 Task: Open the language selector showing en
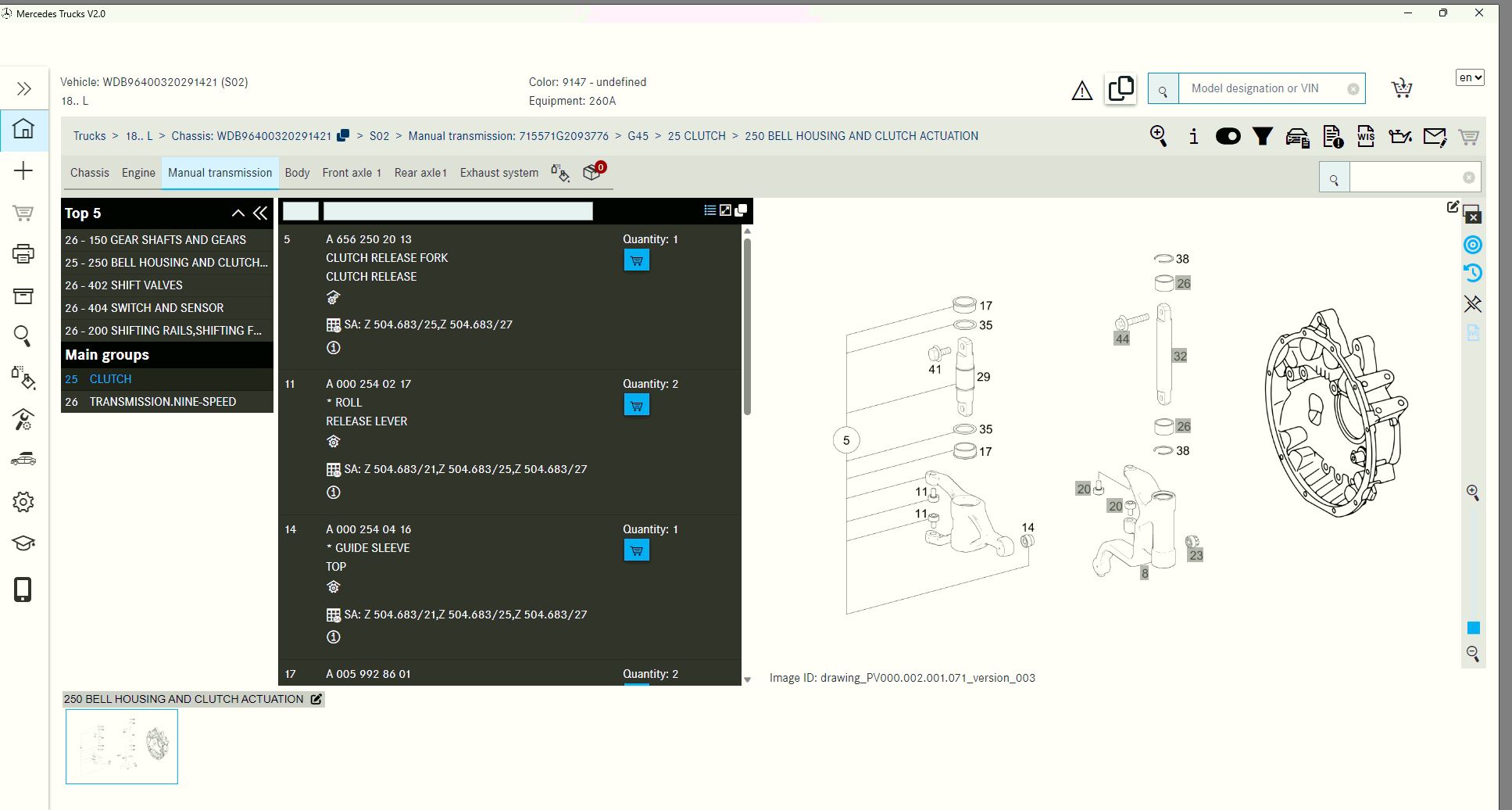[x=1469, y=77]
